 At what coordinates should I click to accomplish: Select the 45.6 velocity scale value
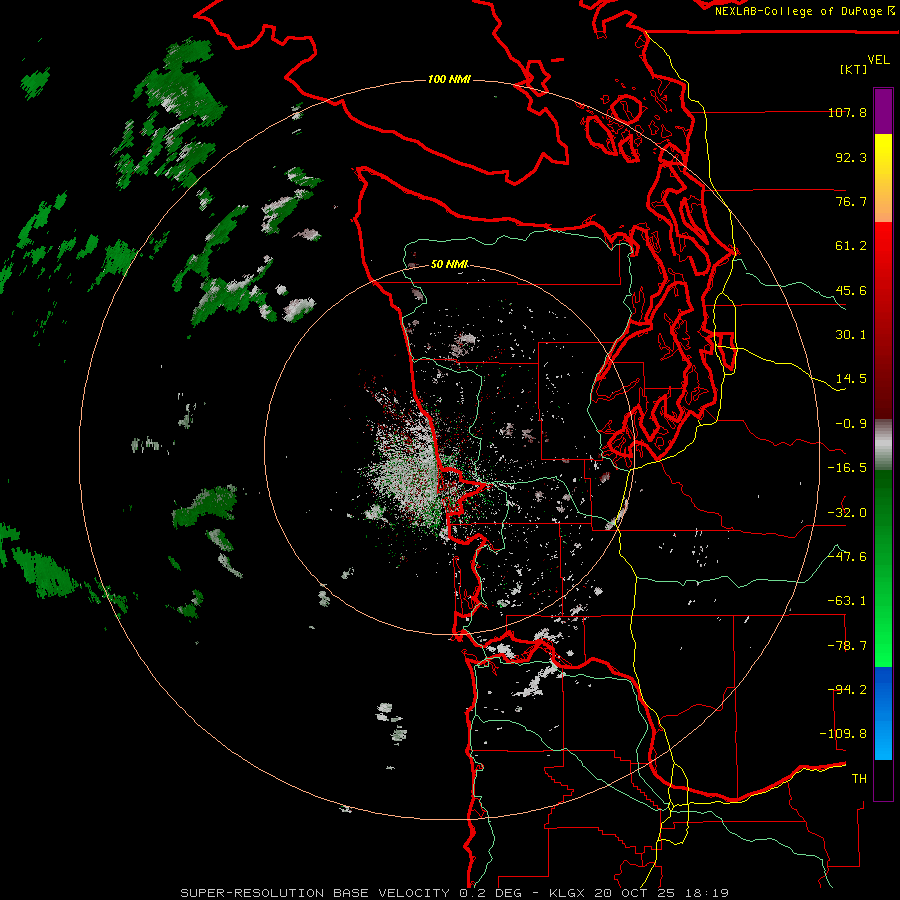tap(851, 290)
